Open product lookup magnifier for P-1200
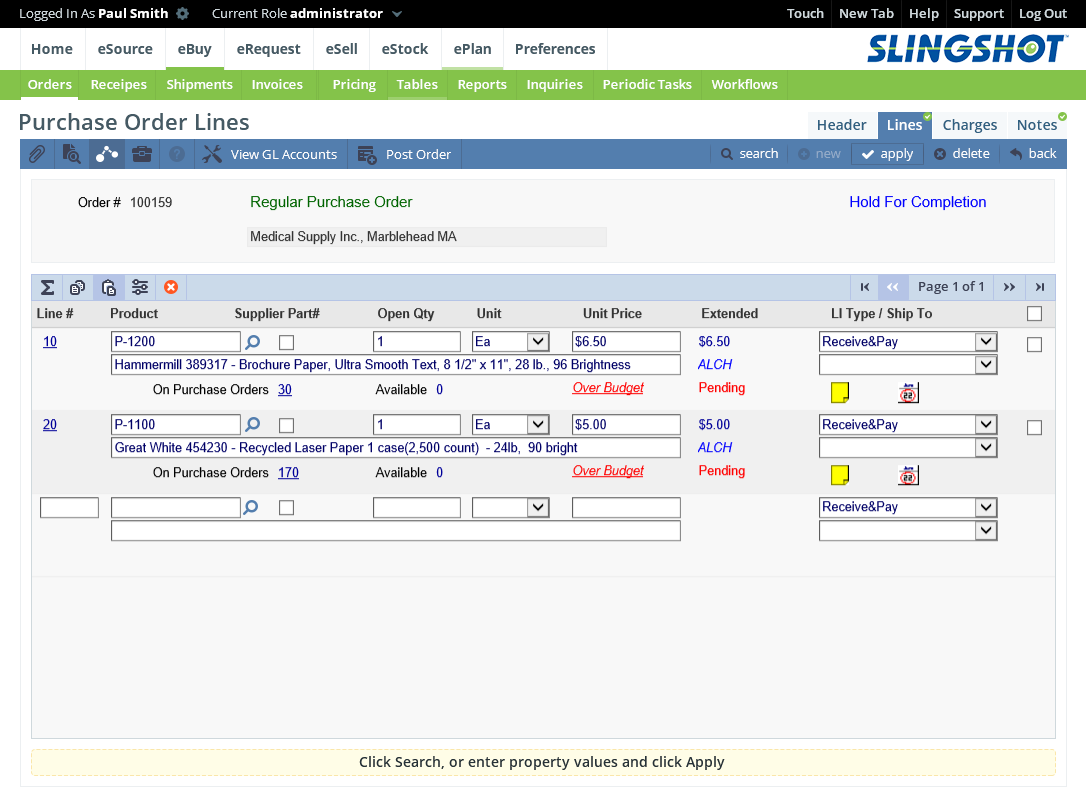The image size is (1086, 812). tap(252, 342)
